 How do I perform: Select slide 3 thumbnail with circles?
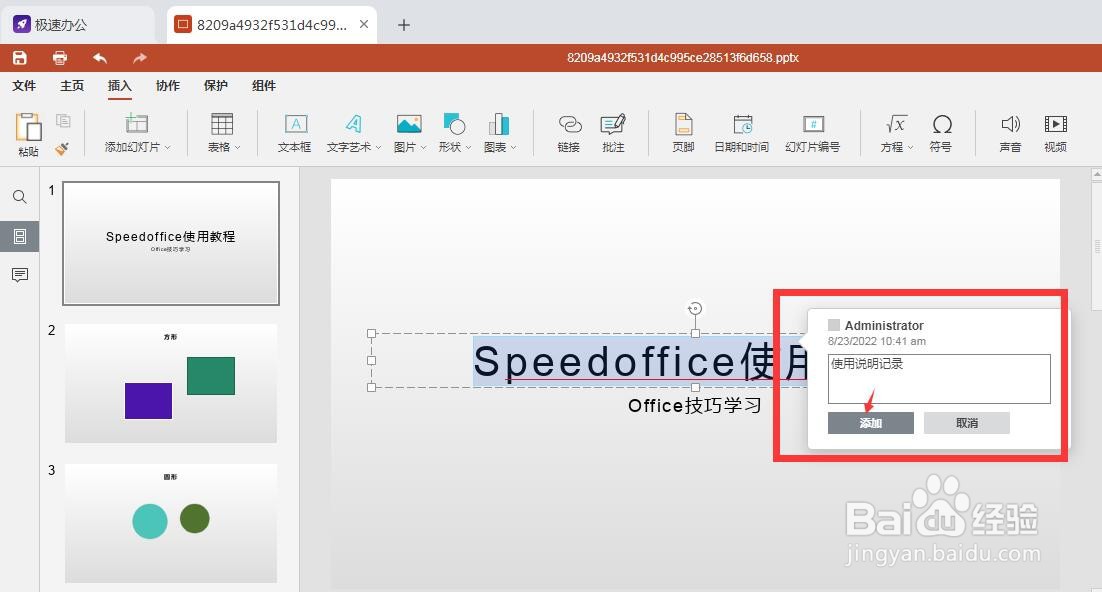tap(171, 523)
